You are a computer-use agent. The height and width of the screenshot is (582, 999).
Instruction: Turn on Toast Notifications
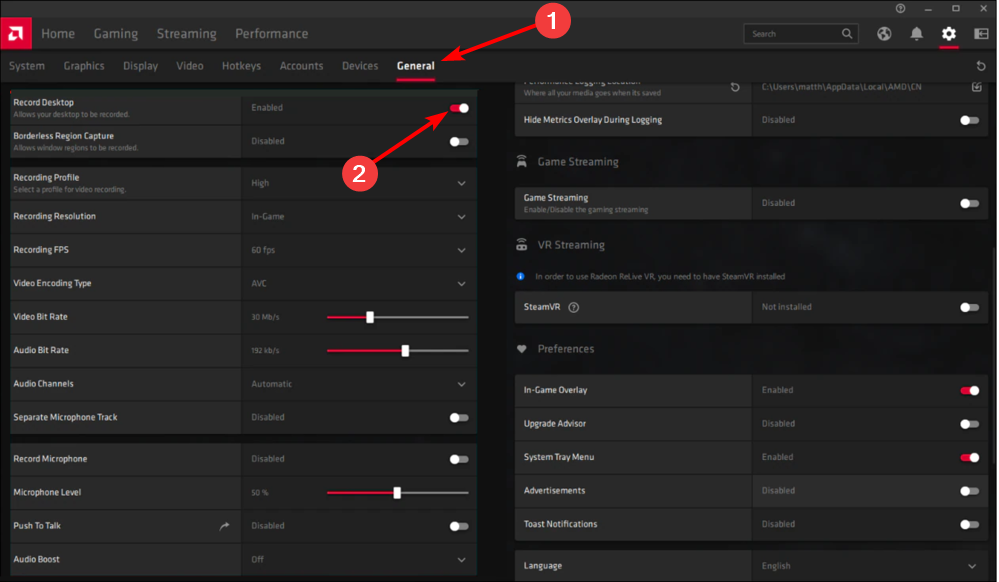click(970, 524)
